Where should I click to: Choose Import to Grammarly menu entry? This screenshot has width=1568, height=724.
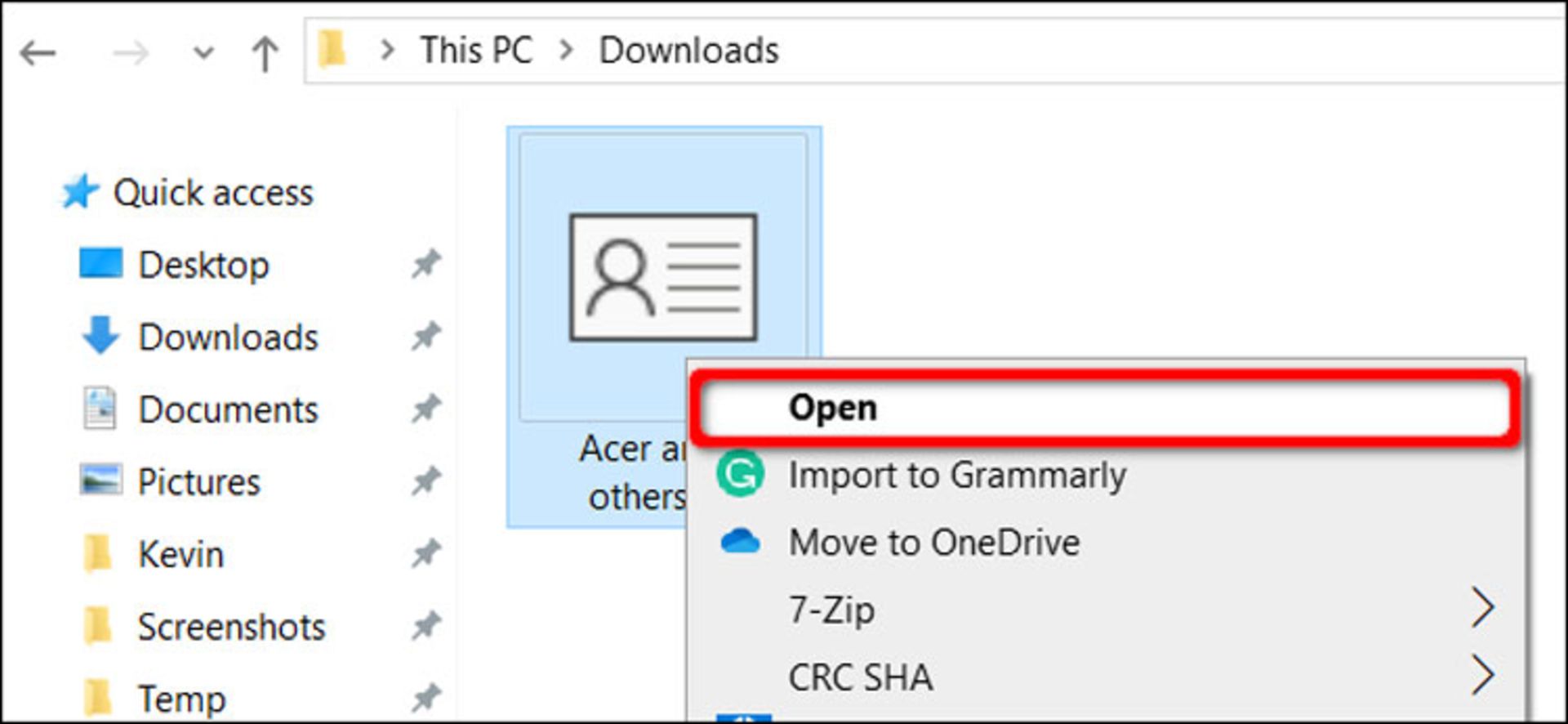(956, 475)
